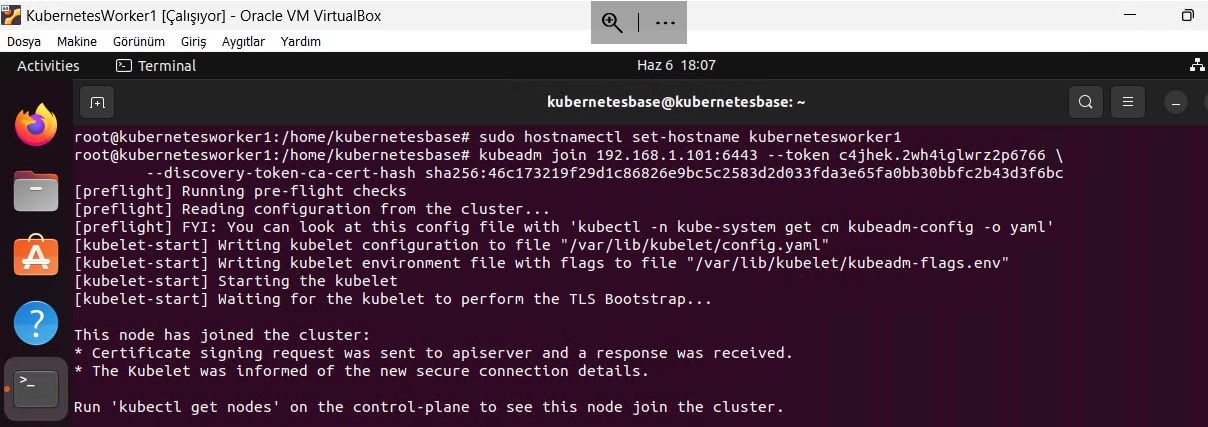Screen dimensions: 1208x427
Task: Click the zoom magnifier icon
Action: [612, 22]
